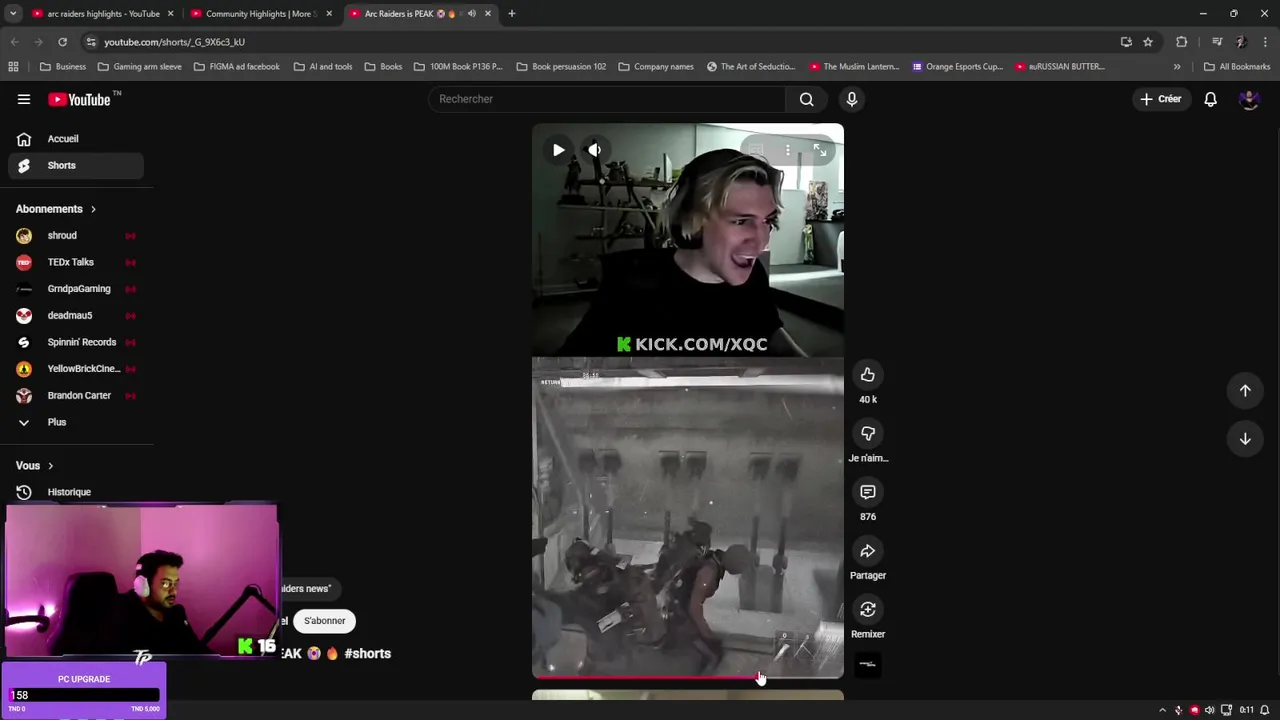Show hidden system tray icons
Image resolution: width=1280 pixels, height=720 pixels.
[1162, 710]
